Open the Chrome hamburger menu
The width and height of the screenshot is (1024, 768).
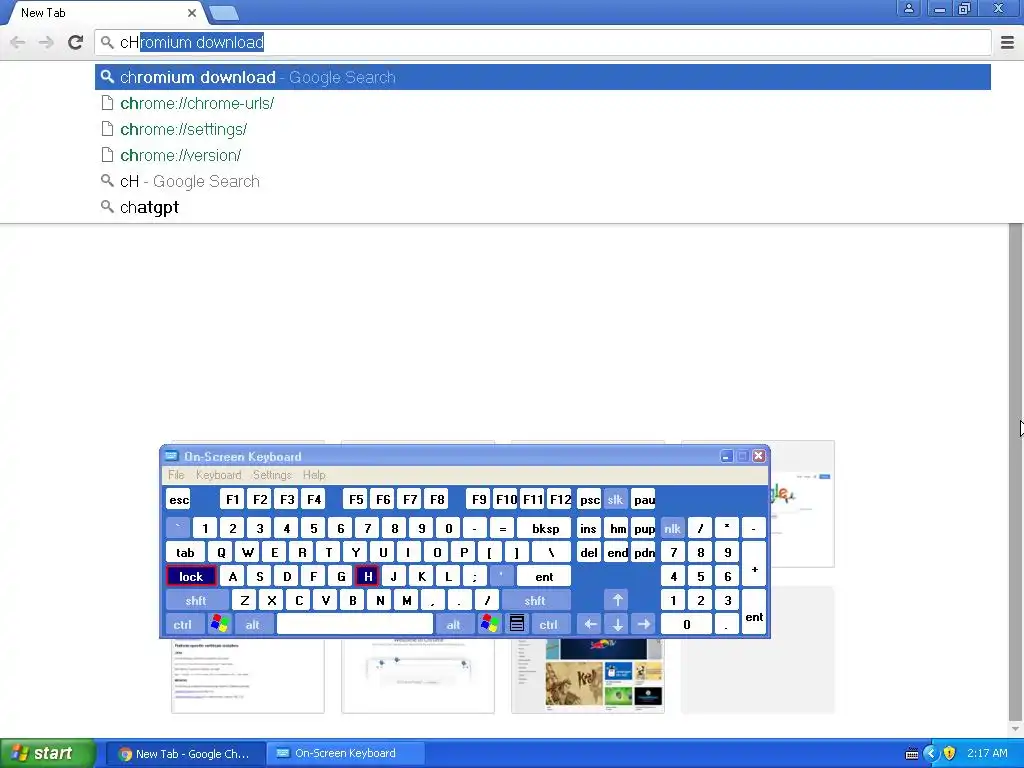(1008, 42)
